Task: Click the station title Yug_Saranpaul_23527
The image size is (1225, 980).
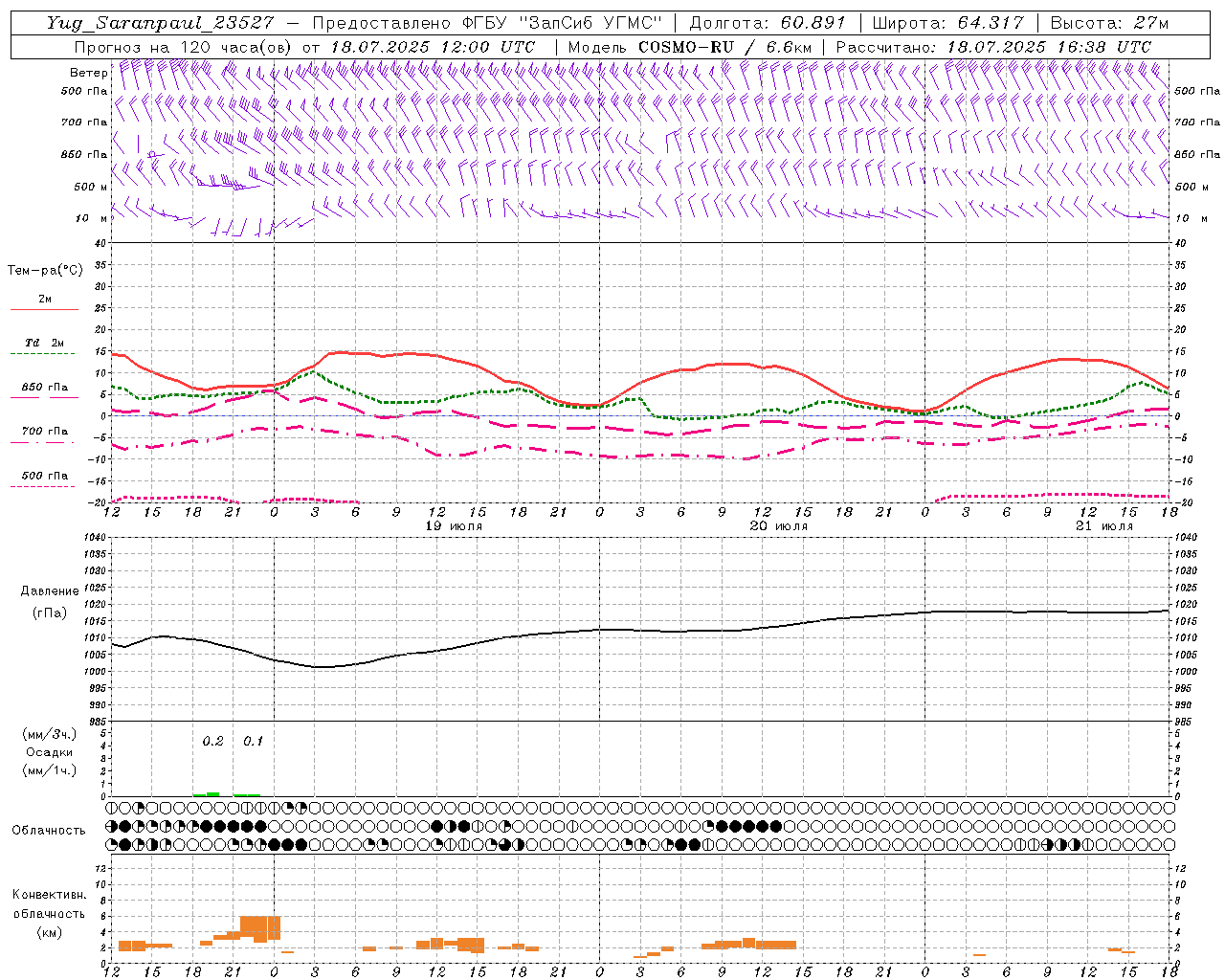Action: [161, 24]
